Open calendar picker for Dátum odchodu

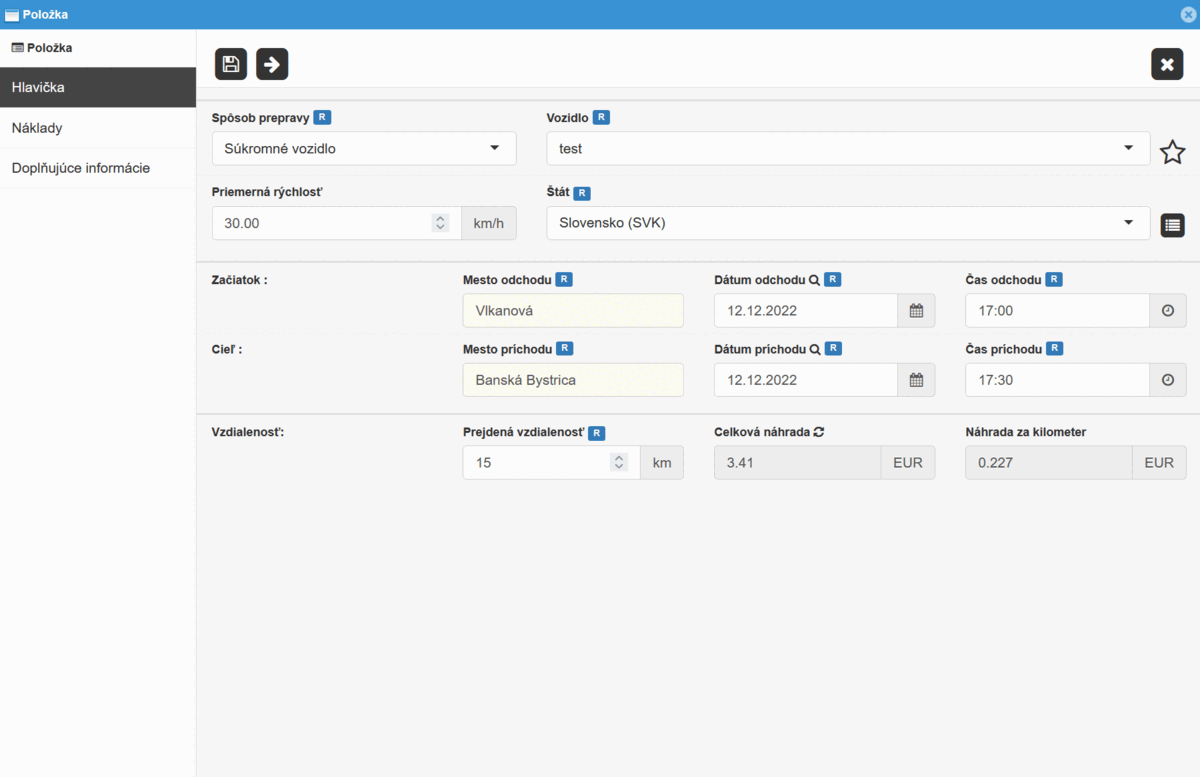pyautogui.click(x=916, y=311)
